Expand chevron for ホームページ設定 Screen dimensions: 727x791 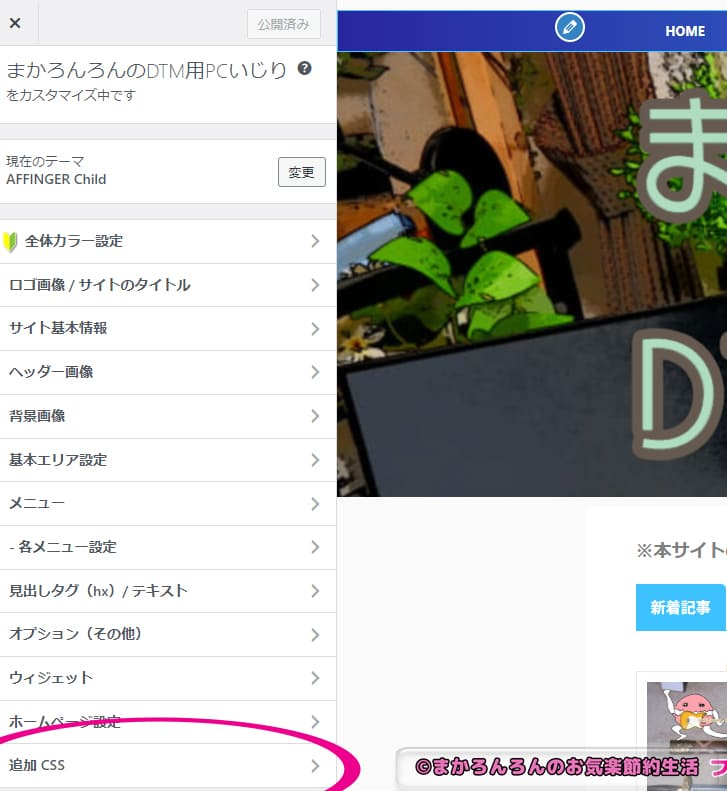(315, 722)
